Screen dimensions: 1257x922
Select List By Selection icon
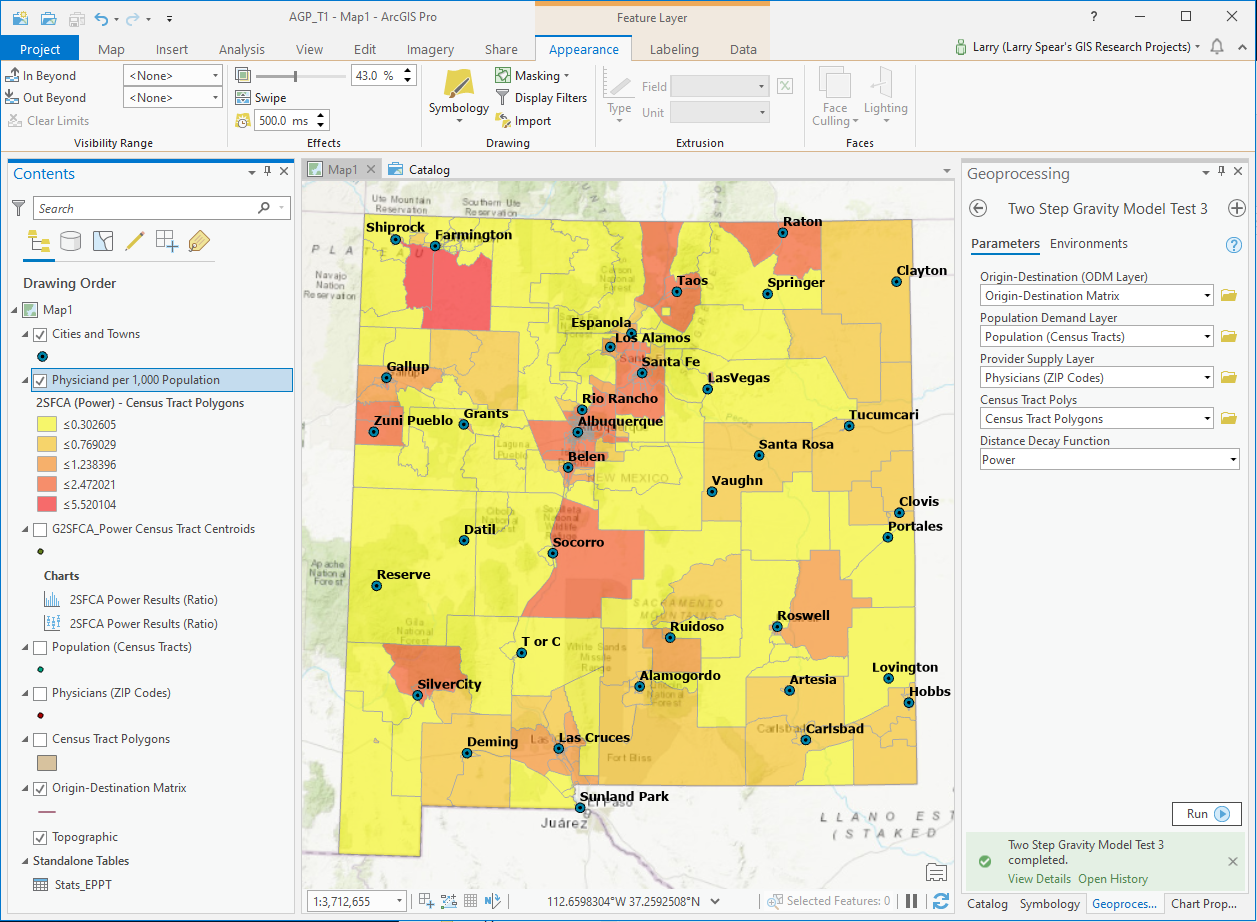pyautogui.click(x=103, y=240)
